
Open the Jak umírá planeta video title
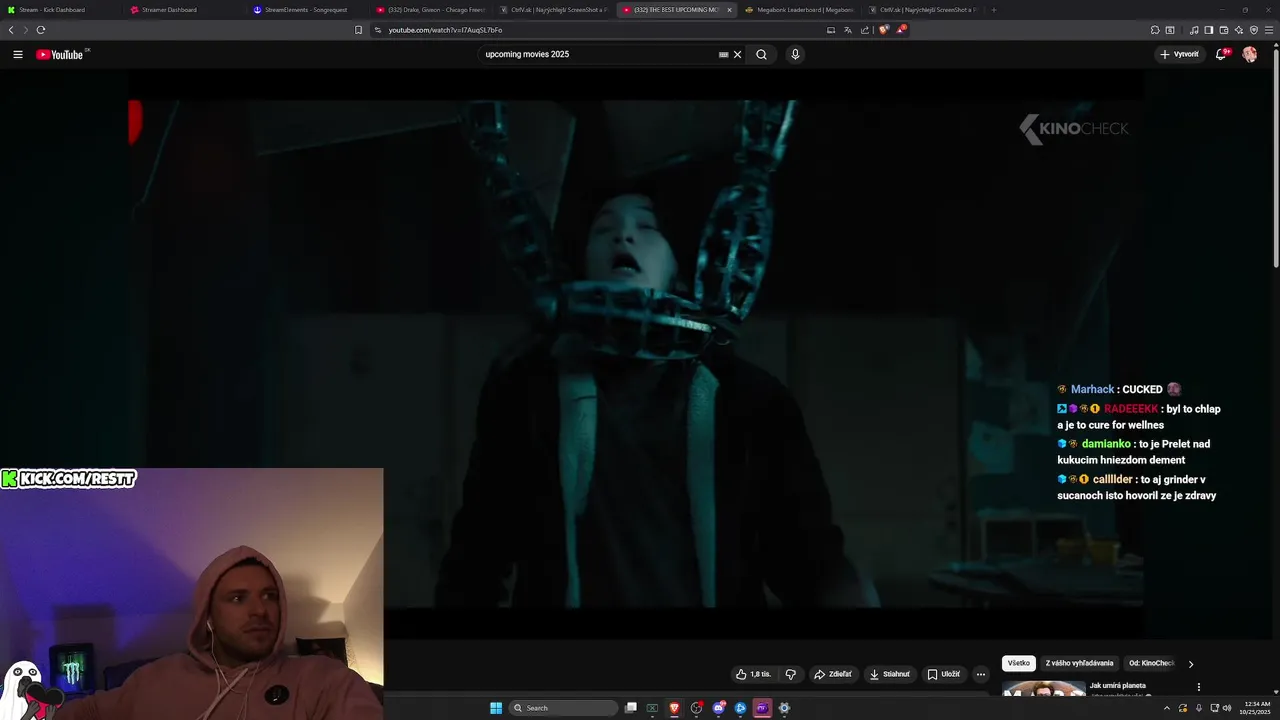point(1117,686)
